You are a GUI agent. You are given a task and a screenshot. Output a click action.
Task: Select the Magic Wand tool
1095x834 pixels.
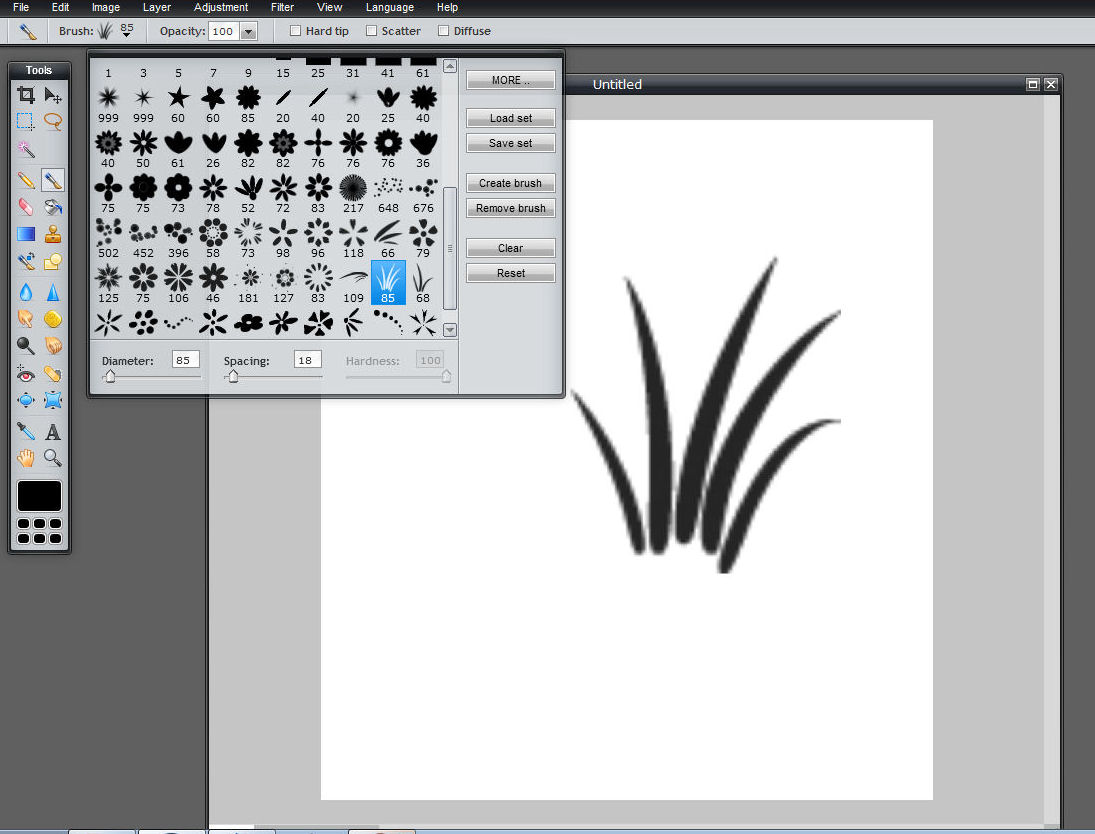26,149
